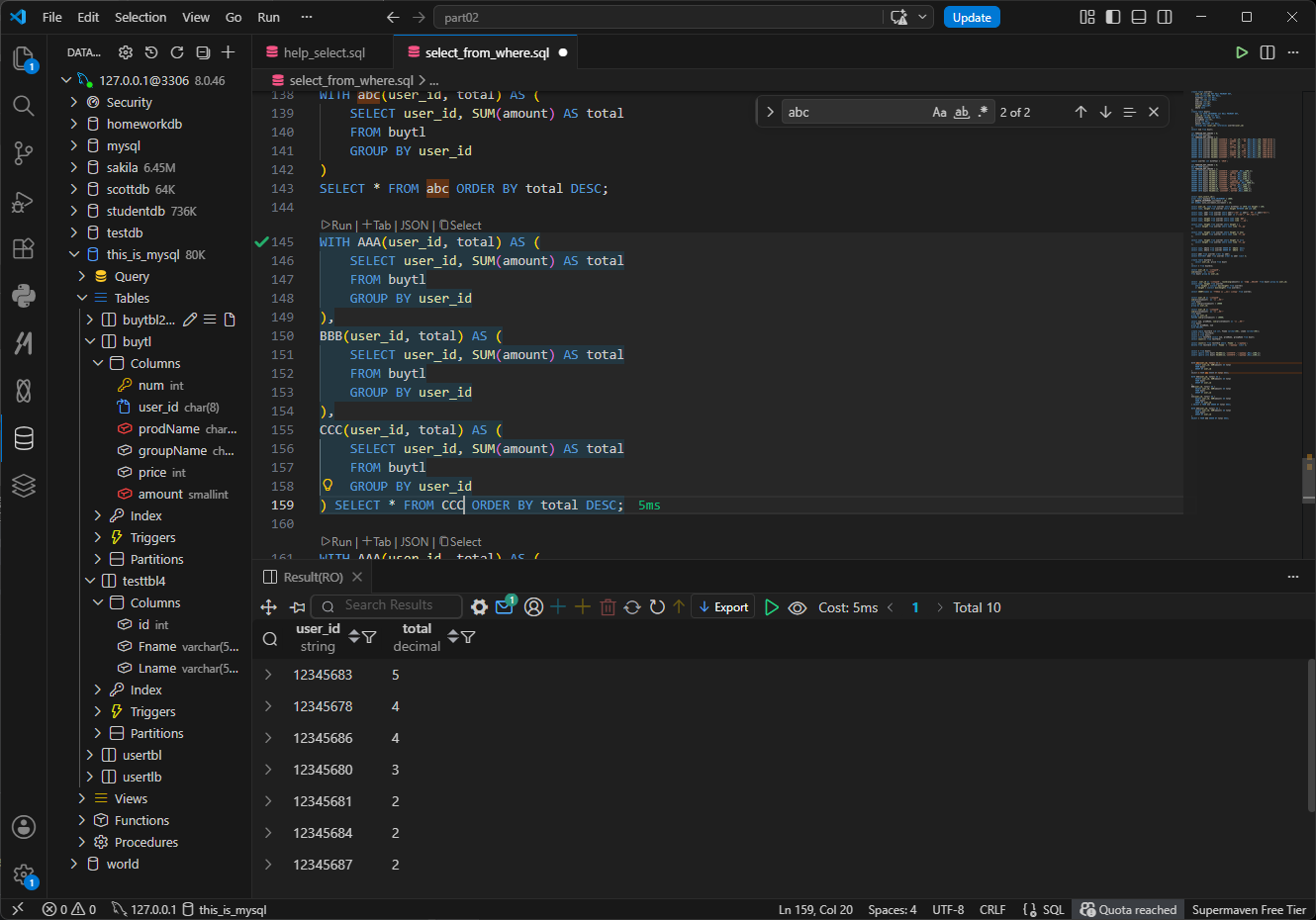
Task: Click the part02 command center search box
Action: [660, 17]
